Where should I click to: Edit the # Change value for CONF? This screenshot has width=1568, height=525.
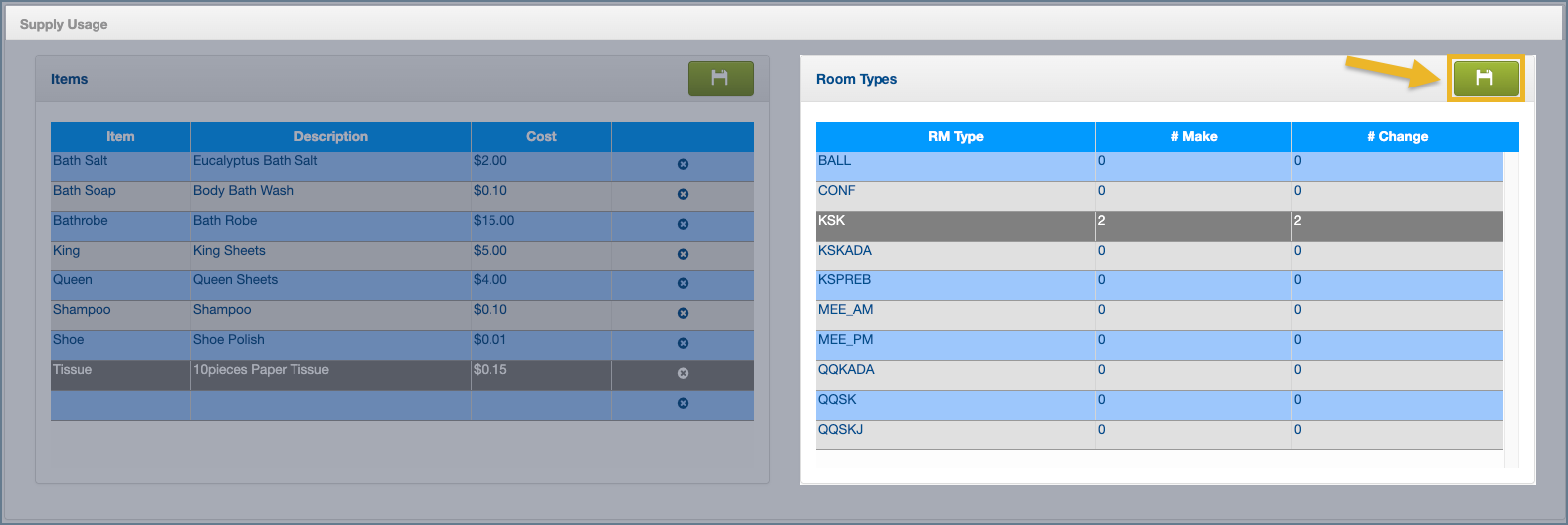pos(1397,196)
